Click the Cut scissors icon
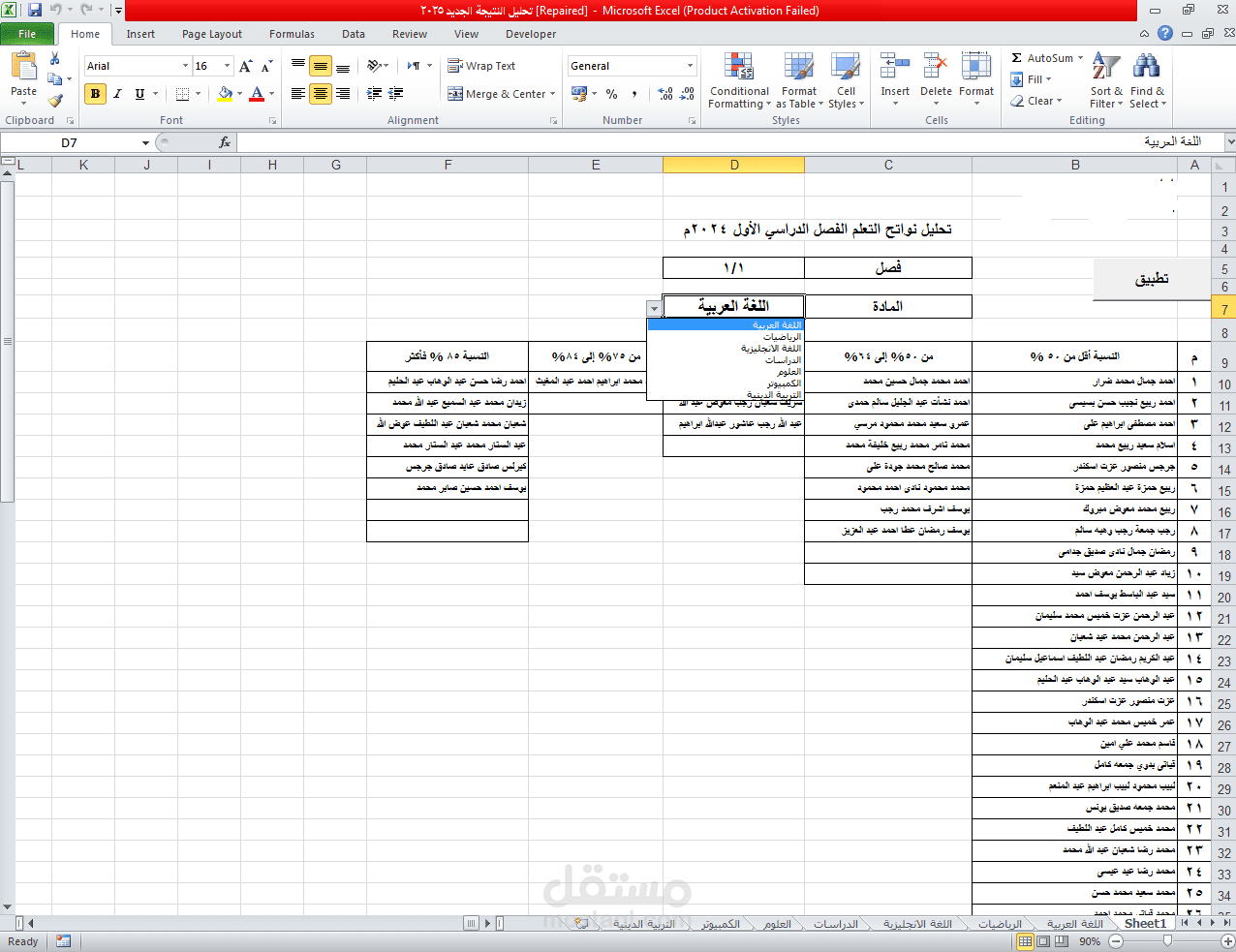The image size is (1236, 952). pyautogui.click(x=54, y=59)
